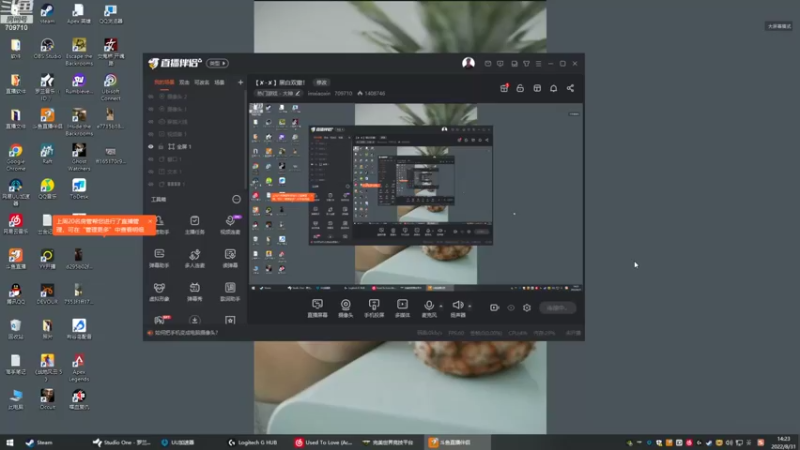Toggle visibility of first source row
Viewport: 800px width, 450px height.
click(151, 96)
